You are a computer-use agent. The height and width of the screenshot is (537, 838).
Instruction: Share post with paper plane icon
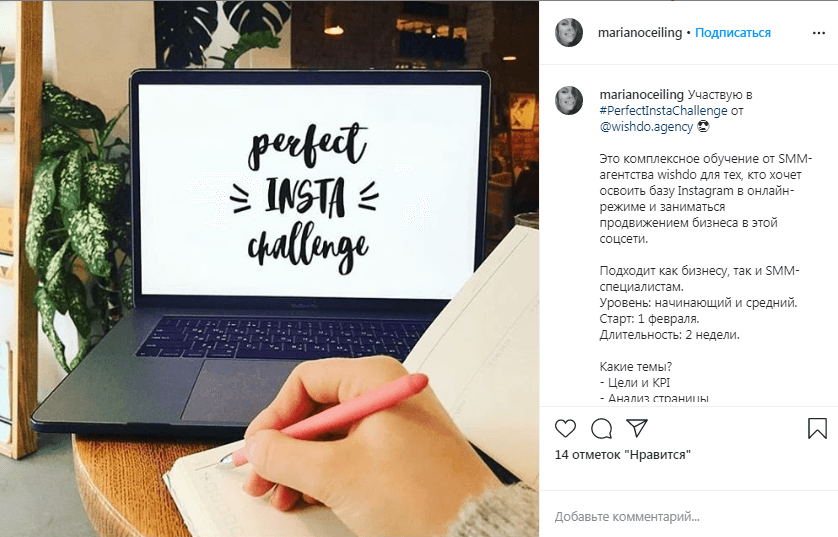(x=637, y=428)
